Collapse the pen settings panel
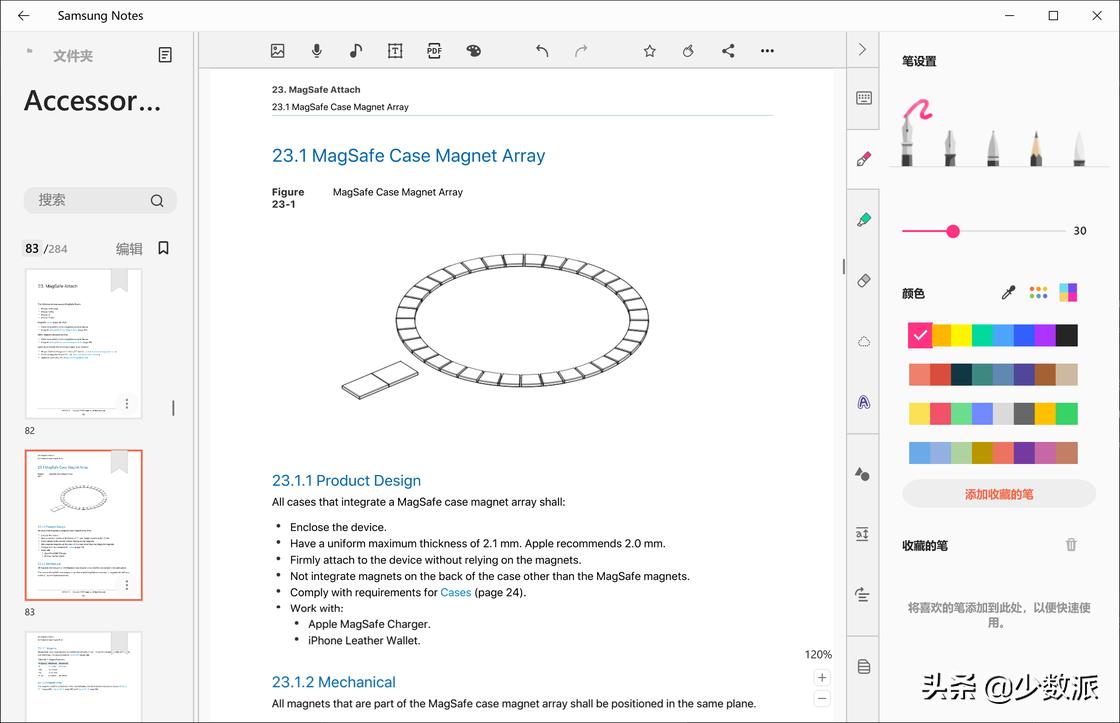This screenshot has height=723, width=1120. coord(863,50)
